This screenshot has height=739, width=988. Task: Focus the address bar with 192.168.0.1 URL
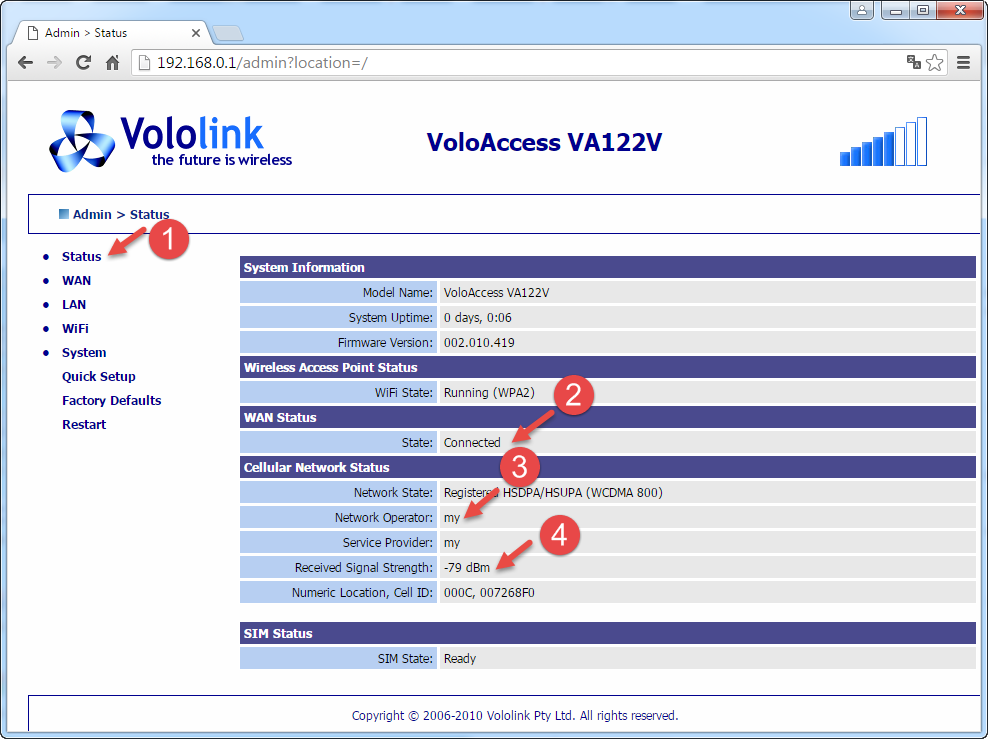(517, 62)
